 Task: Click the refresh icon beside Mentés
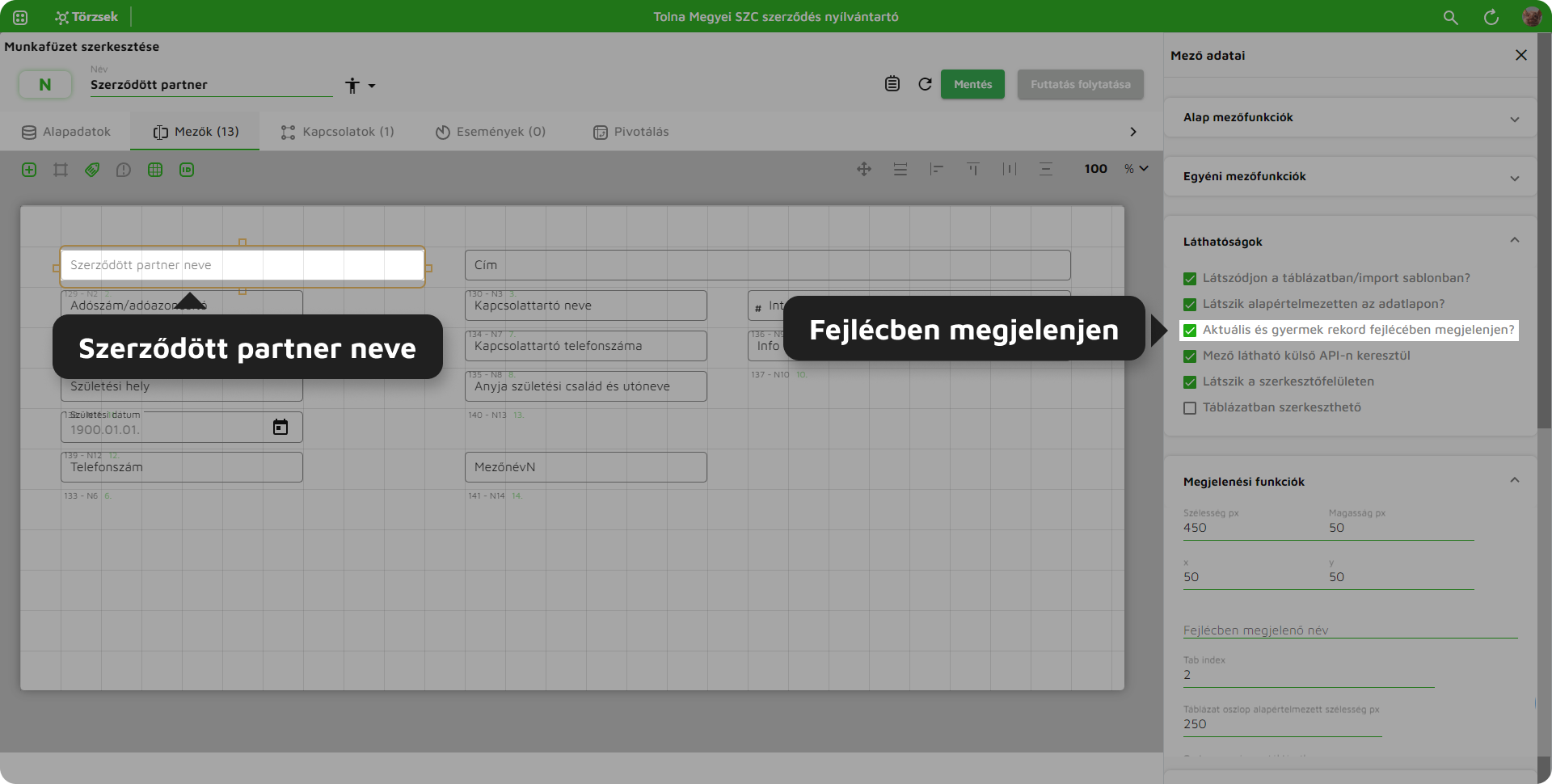(x=926, y=84)
